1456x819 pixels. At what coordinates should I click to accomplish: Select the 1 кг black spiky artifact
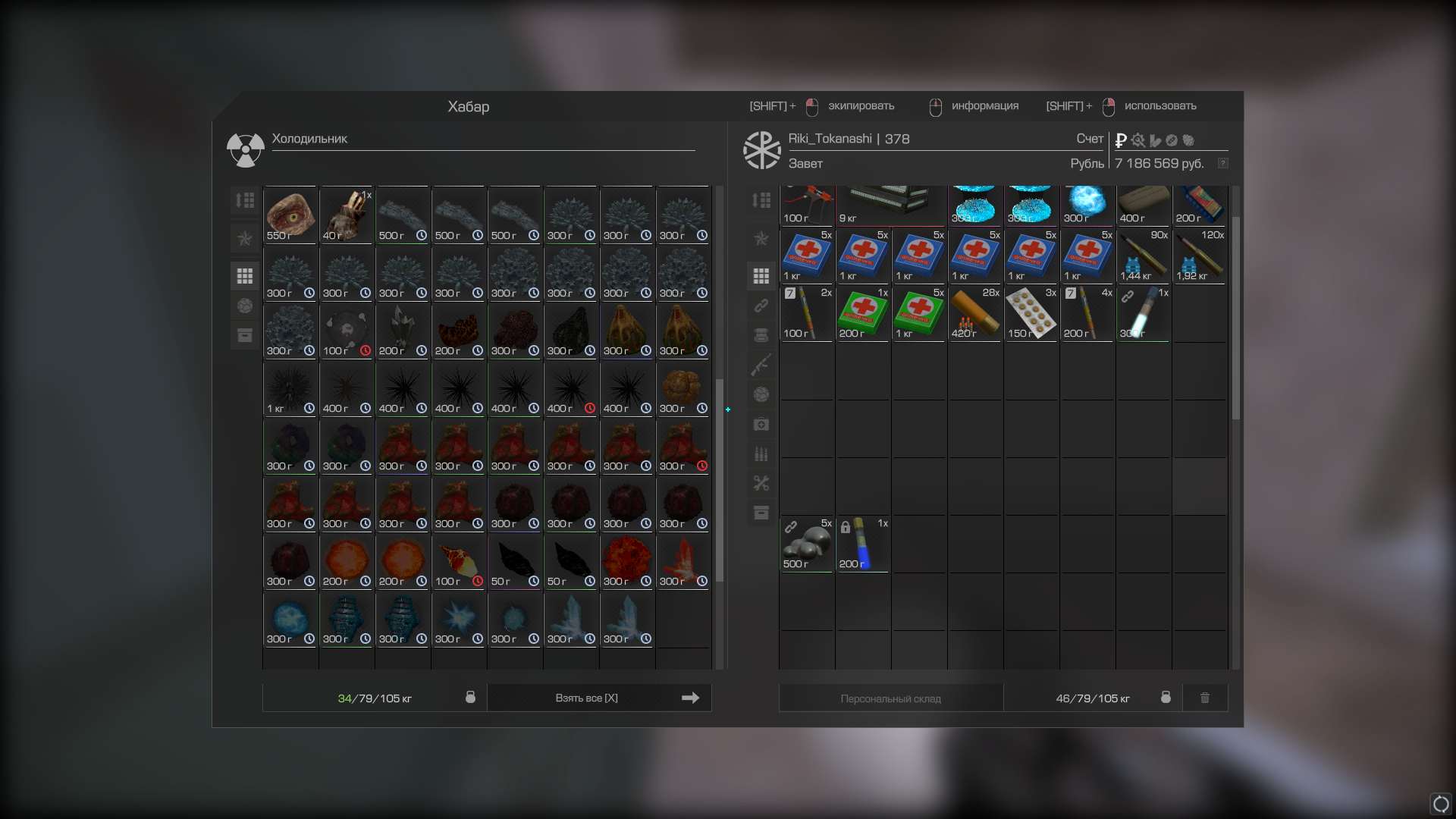(x=290, y=388)
